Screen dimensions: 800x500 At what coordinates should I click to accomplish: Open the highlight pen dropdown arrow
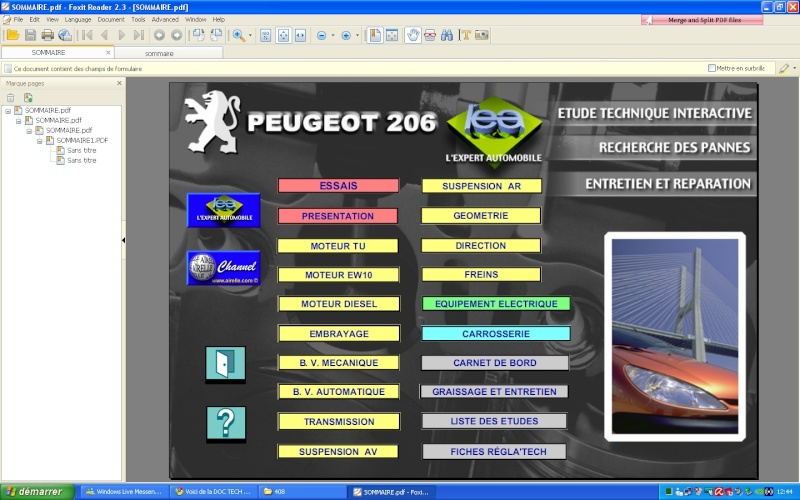(794, 68)
